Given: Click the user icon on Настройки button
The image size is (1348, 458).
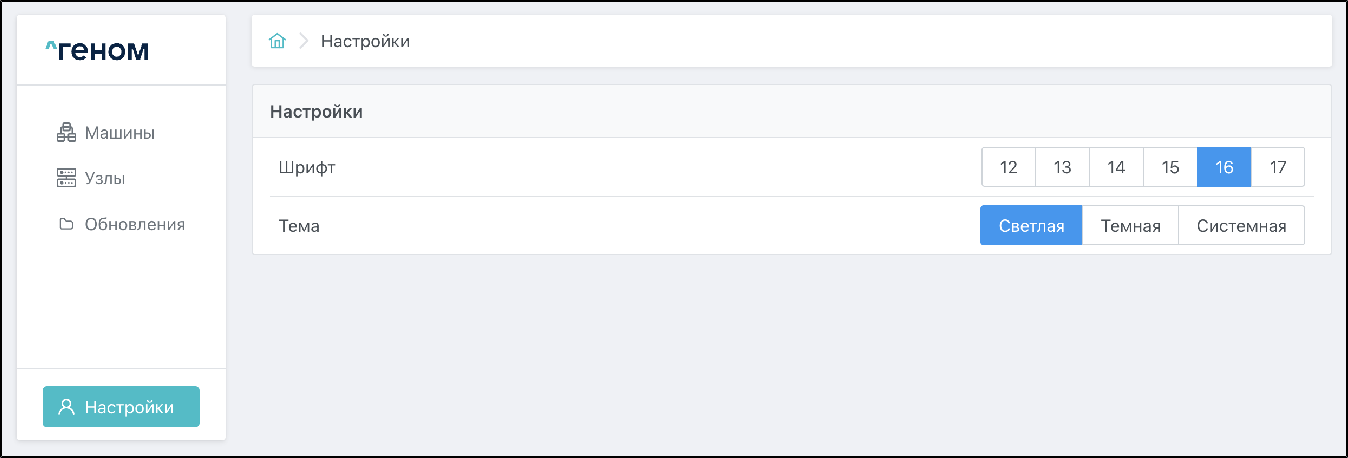Looking at the screenshot, I should click(x=67, y=407).
